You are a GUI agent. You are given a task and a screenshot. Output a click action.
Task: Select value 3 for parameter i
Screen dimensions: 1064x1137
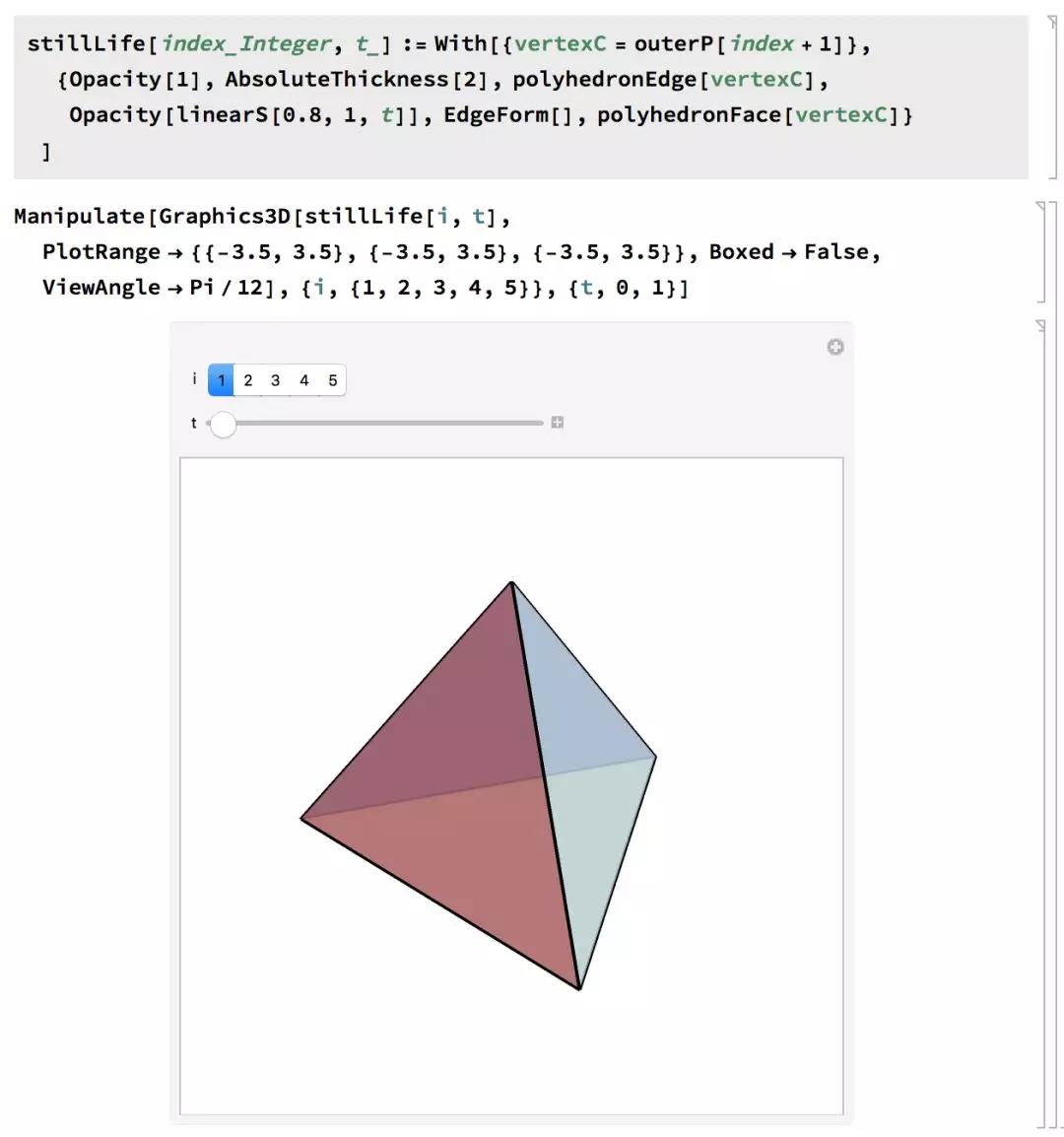point(276,380)
